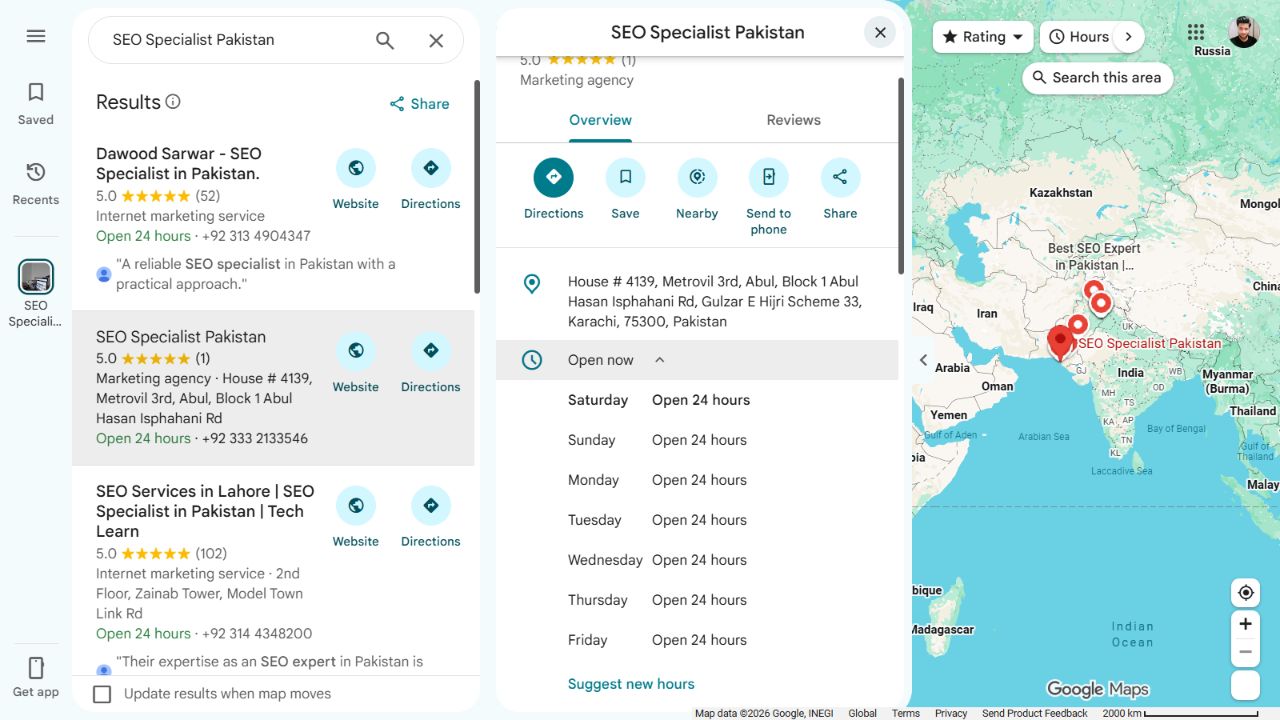Image resolution: width=1280 pixels, height=720 pixels.
Task: Click the address location pin row
Action: pos(697,301)
